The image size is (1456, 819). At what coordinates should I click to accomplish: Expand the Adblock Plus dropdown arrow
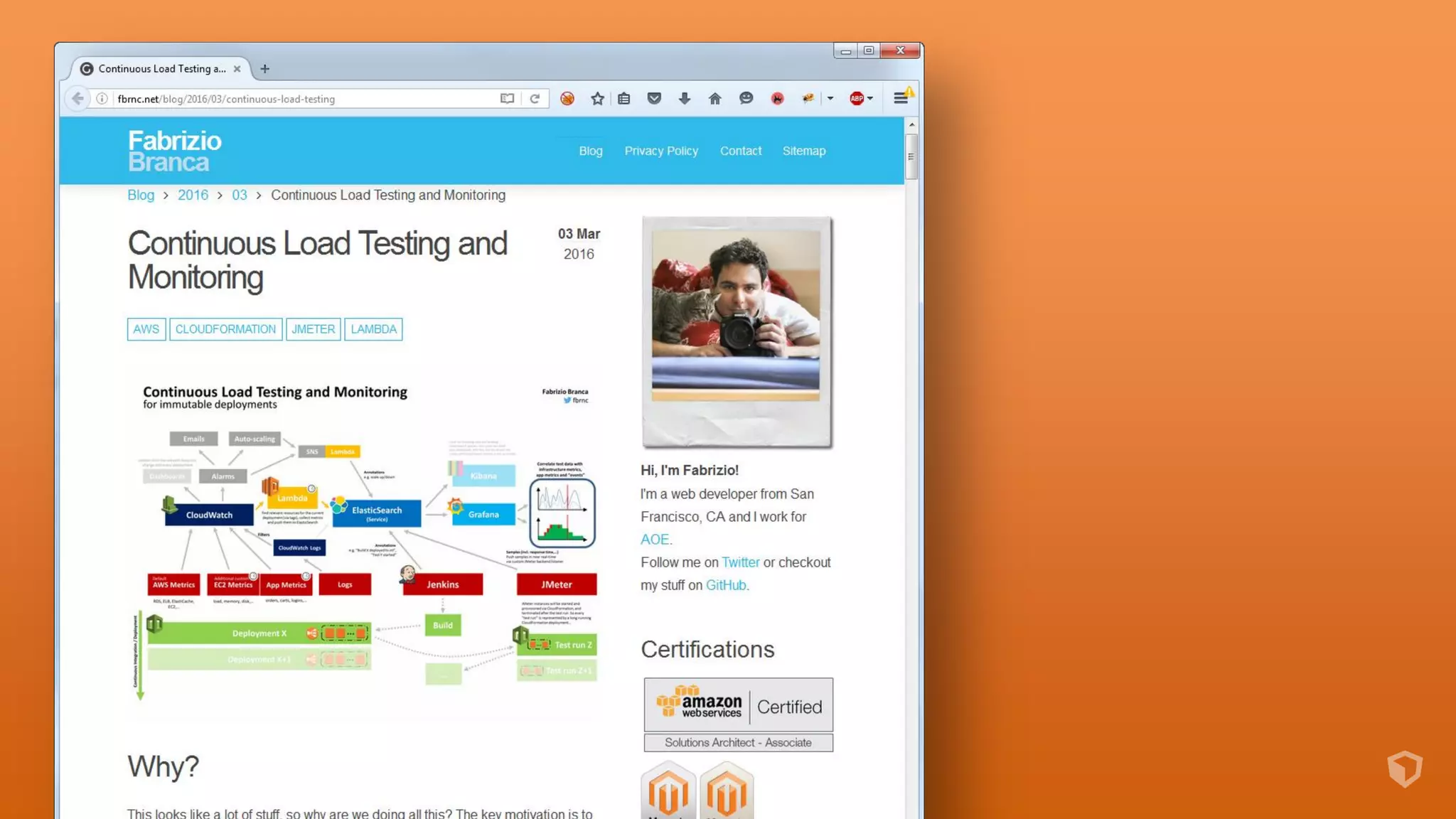click(x=870, y=99)
